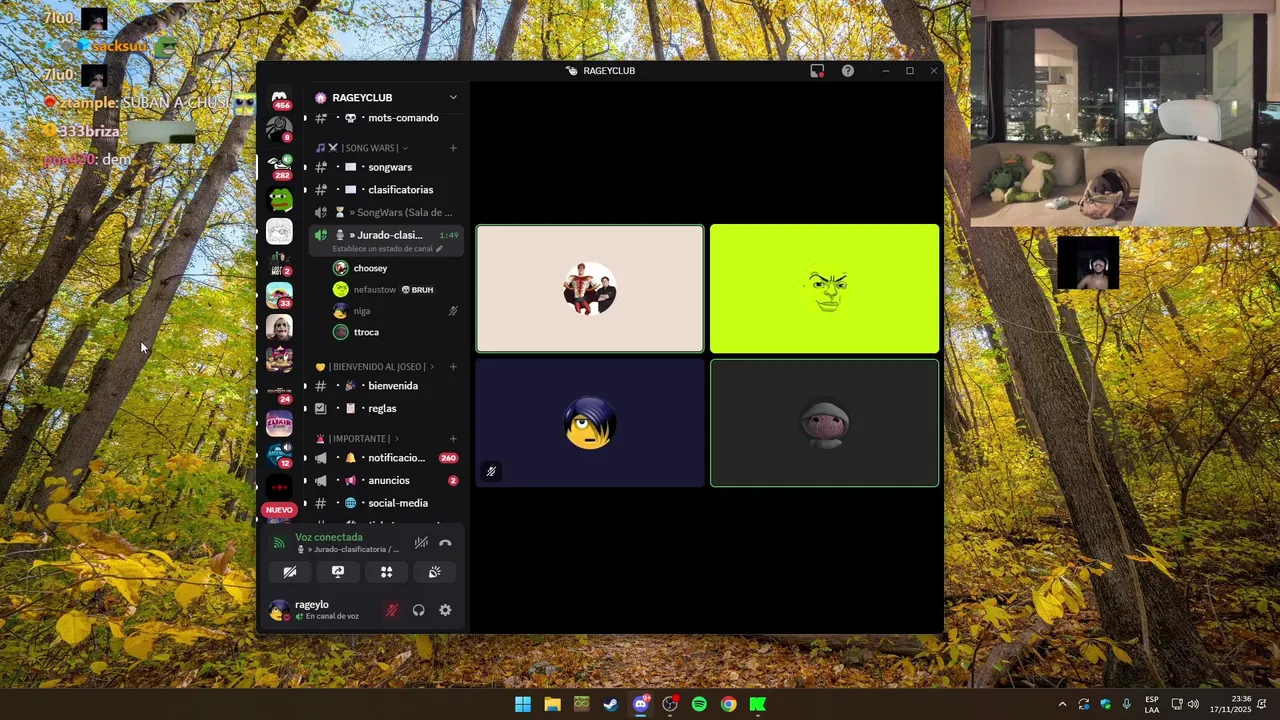Toggle deafen headphones icon
The image size is (1280, 720).
pos(418,610)
